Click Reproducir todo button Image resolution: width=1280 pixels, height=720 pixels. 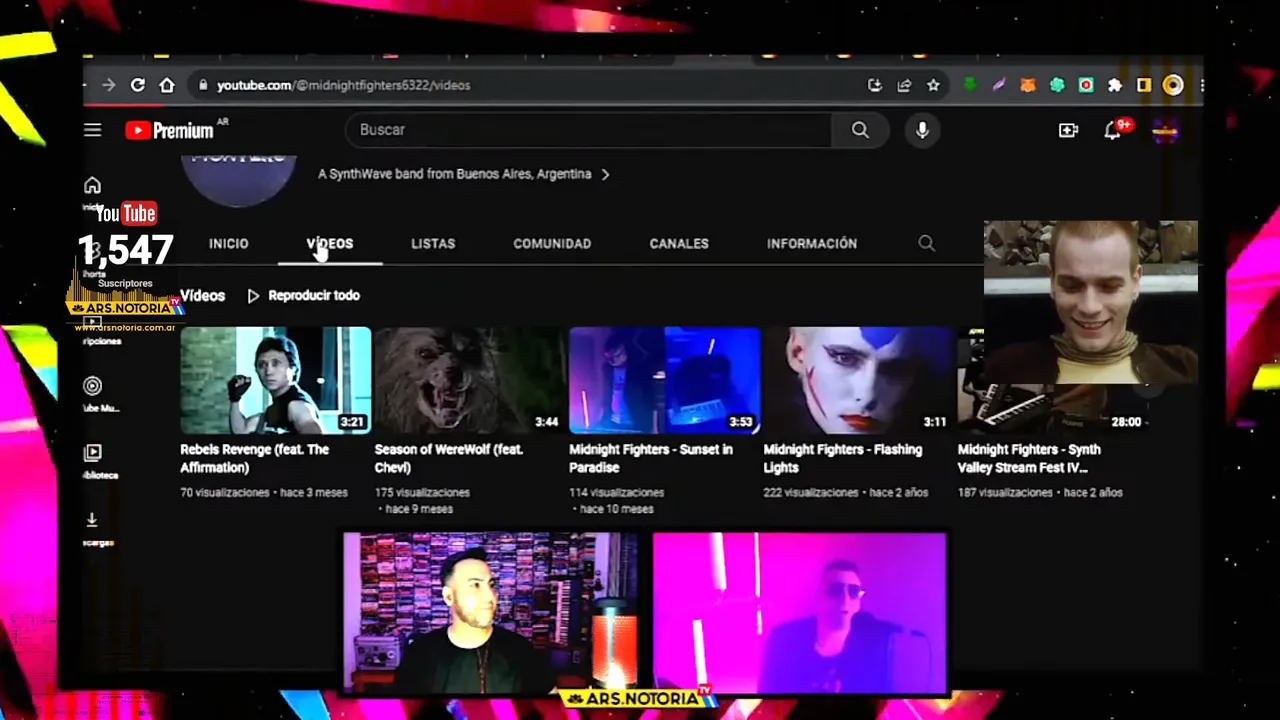coord(304,296)
